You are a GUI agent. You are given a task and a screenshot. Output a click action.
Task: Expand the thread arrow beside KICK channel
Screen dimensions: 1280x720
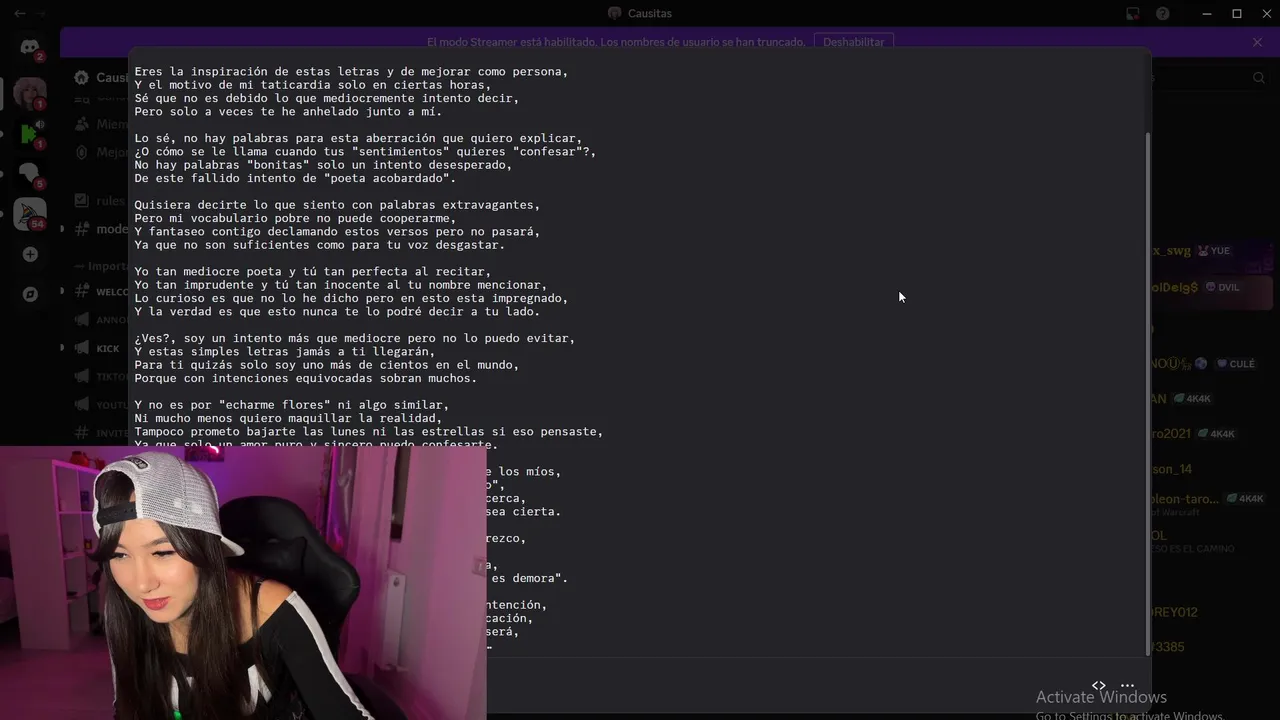pyautogui.click(x=62, y=348)
